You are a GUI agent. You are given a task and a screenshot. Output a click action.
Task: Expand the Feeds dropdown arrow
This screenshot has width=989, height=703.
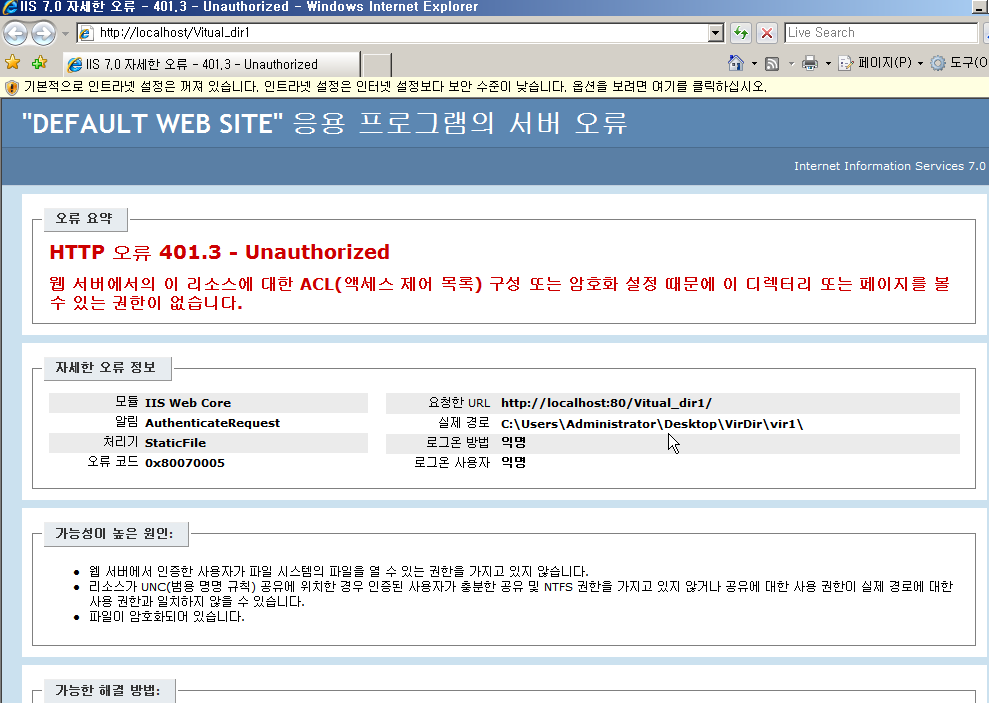[791, 64]
